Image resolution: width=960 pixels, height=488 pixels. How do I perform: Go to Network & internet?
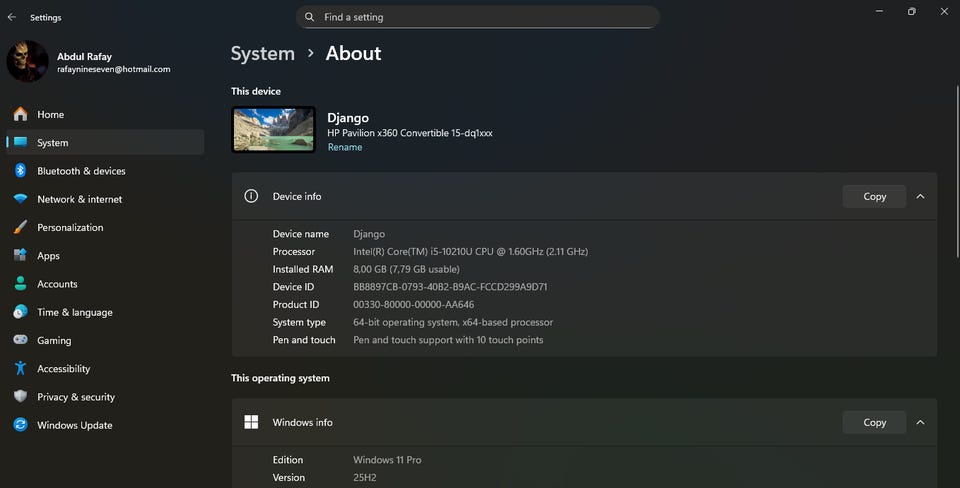[x=105, y=199]
